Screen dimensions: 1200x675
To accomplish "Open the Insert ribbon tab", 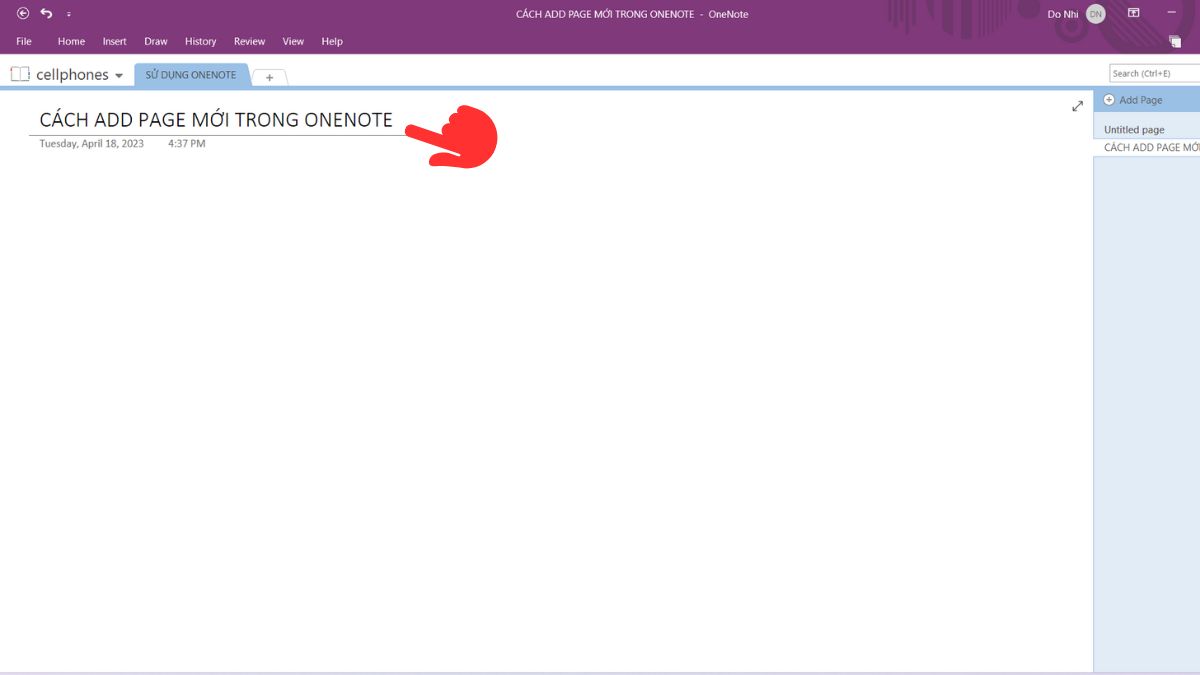I will point(115,41).
